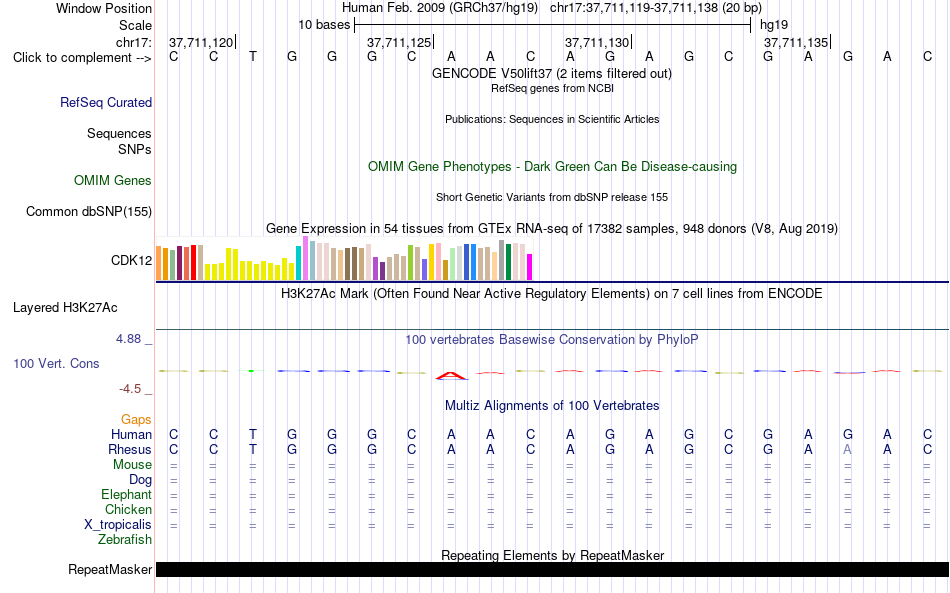Click 'Multiz Alignments of 100 Vertebrates' title
Screen dimensions: 950x593
click(x=552, y=406)
